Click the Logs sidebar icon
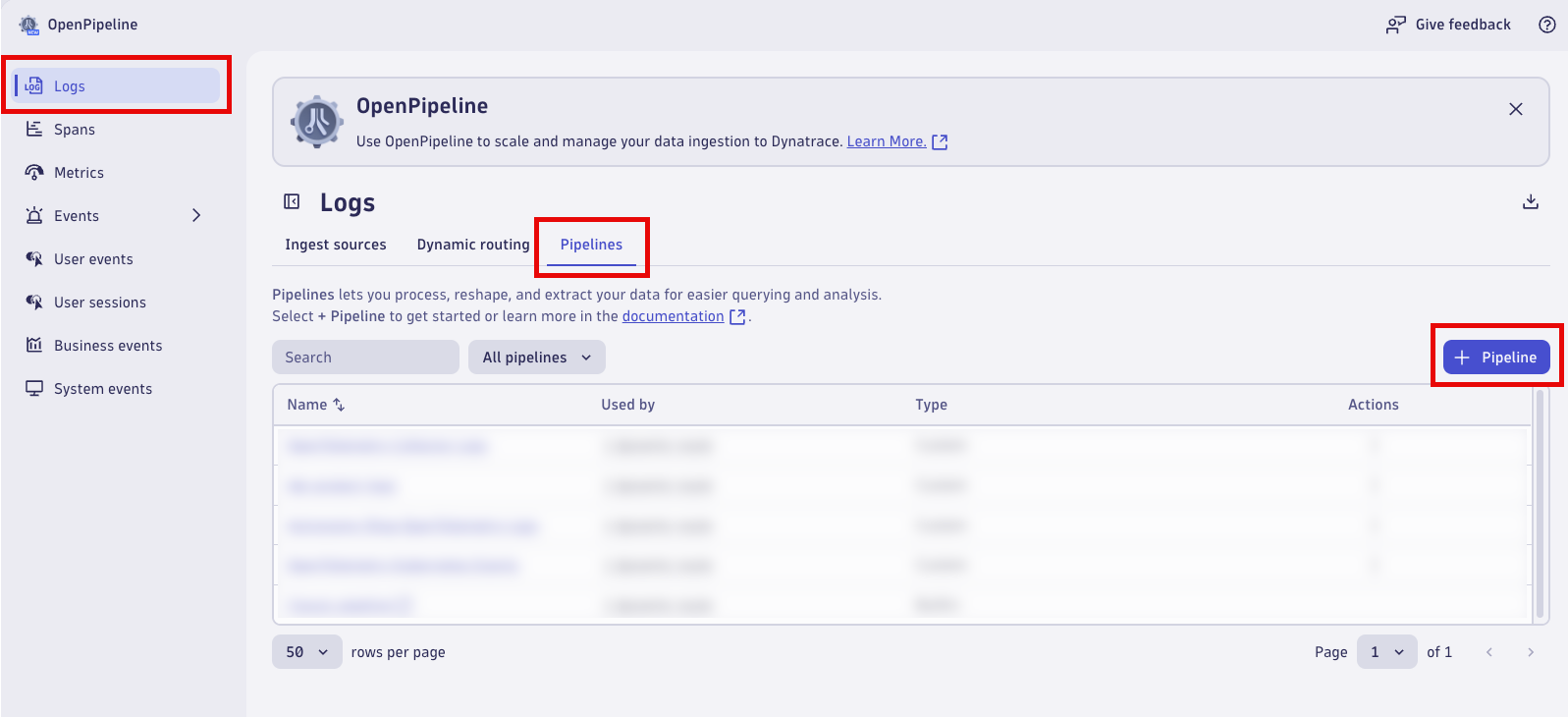The image size is (1568, 717). (x=34, y=85)
